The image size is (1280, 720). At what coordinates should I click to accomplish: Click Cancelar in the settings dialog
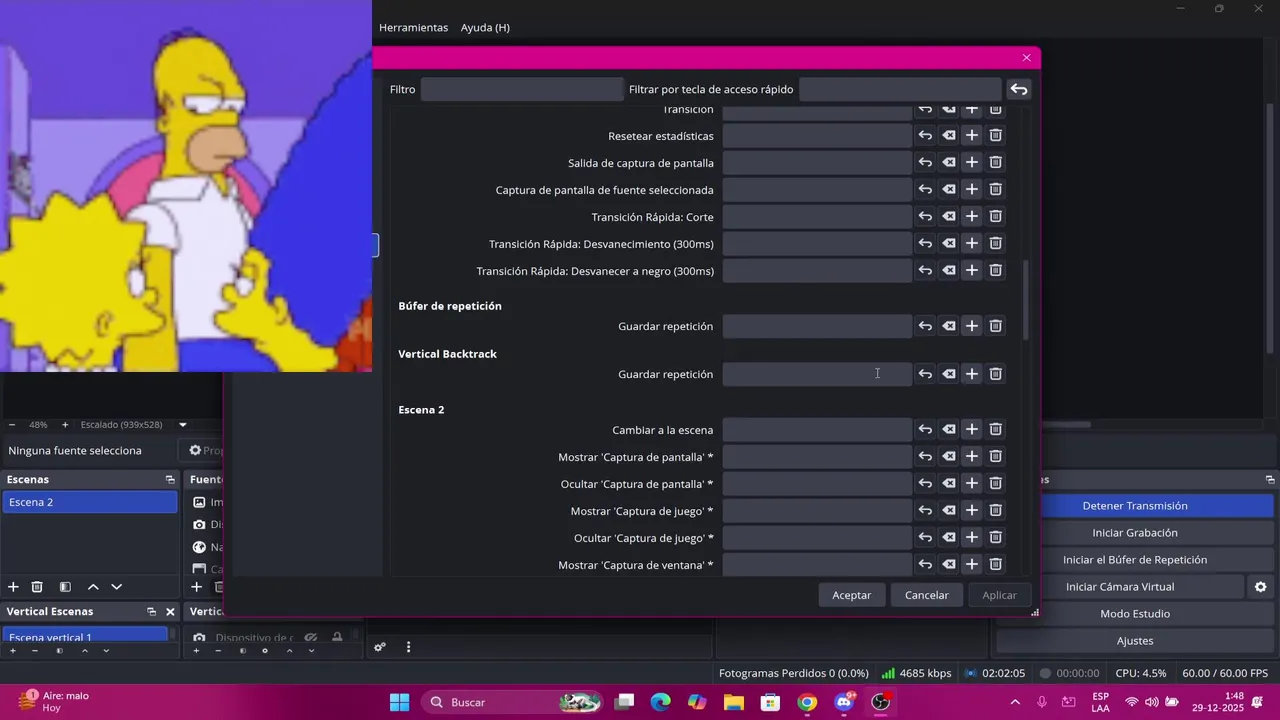pyautogui.click(x=927, y=595)
